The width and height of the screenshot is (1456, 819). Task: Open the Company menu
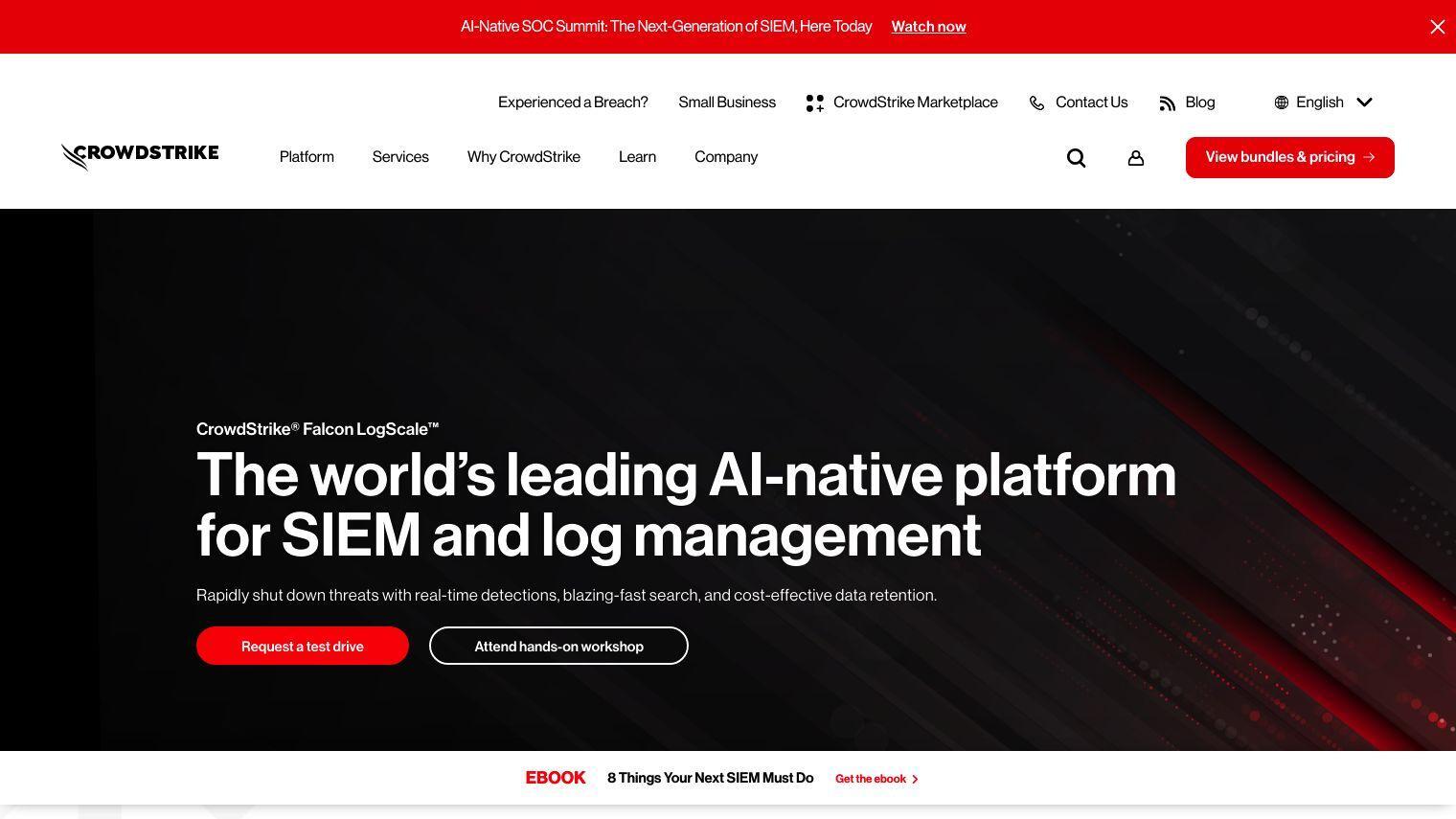(x=726, y=157)
